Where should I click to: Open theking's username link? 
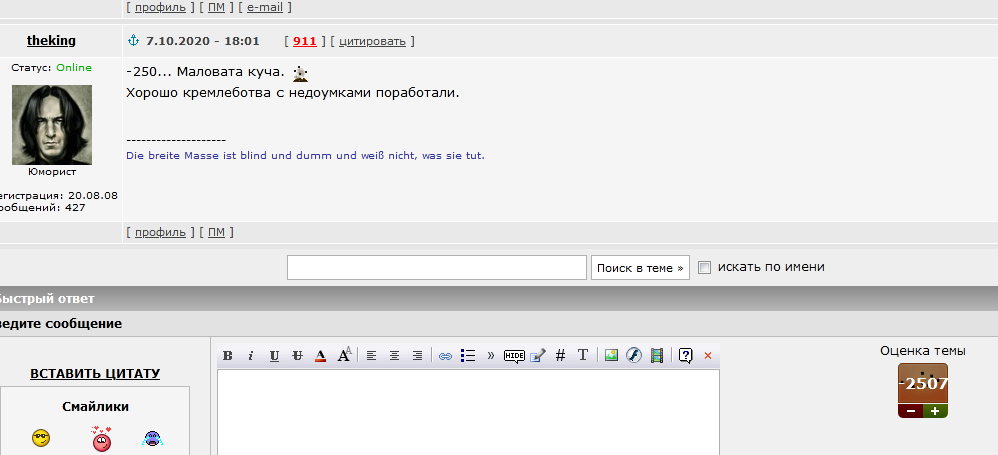[x=51, y=41]
